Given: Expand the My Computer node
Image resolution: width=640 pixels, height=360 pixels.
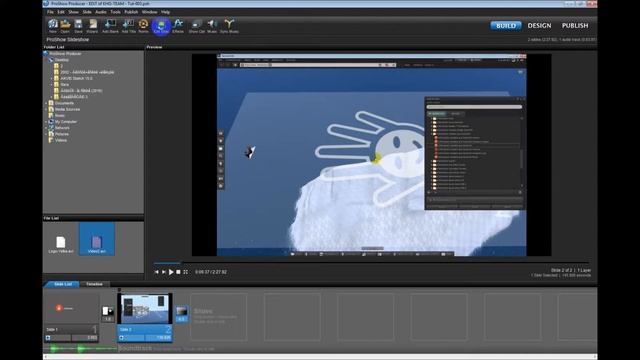Looking at the screenshot, I should click(x=46, y=122).
